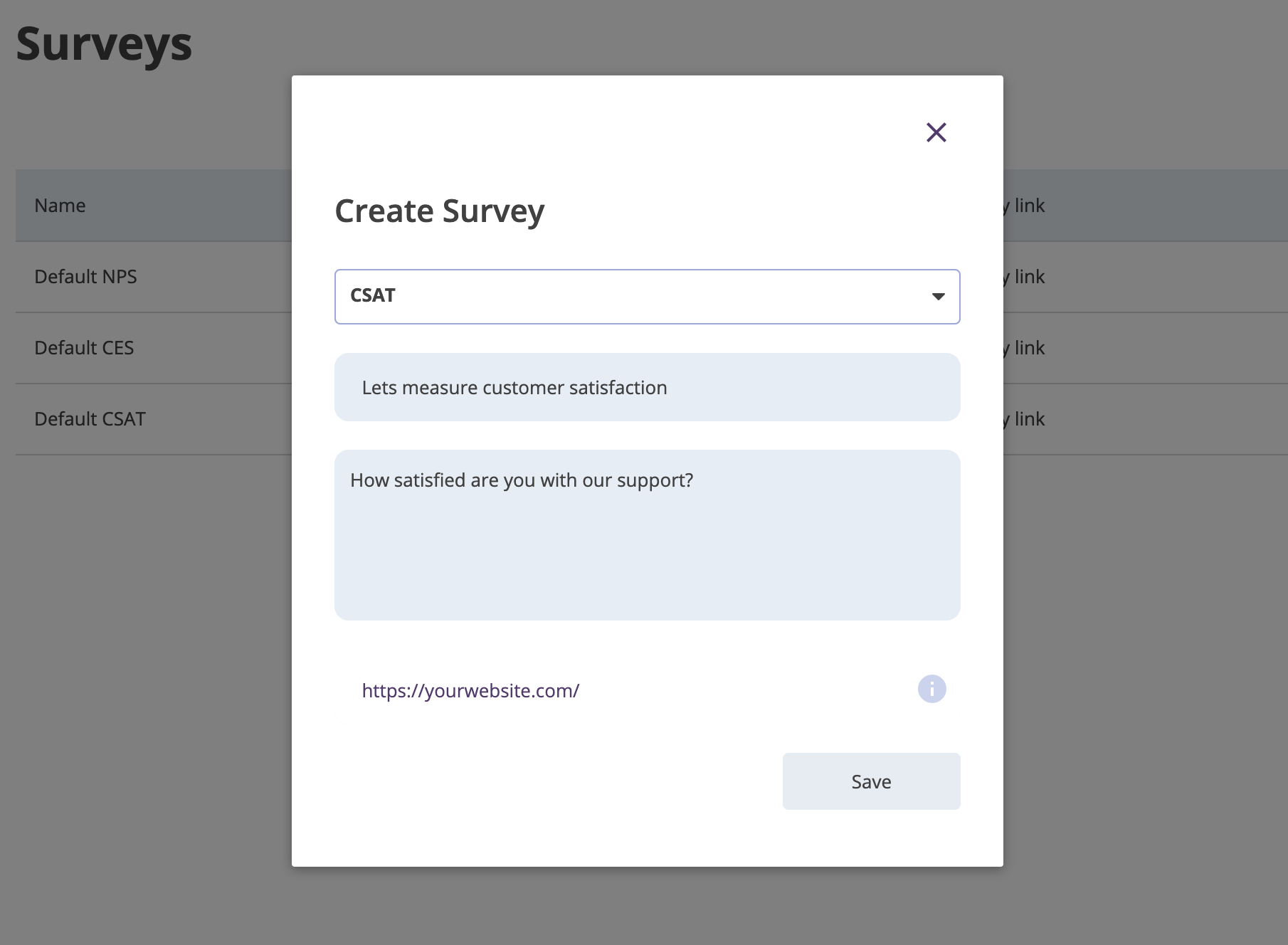Select the Default NPS survey row

[85, 277]
